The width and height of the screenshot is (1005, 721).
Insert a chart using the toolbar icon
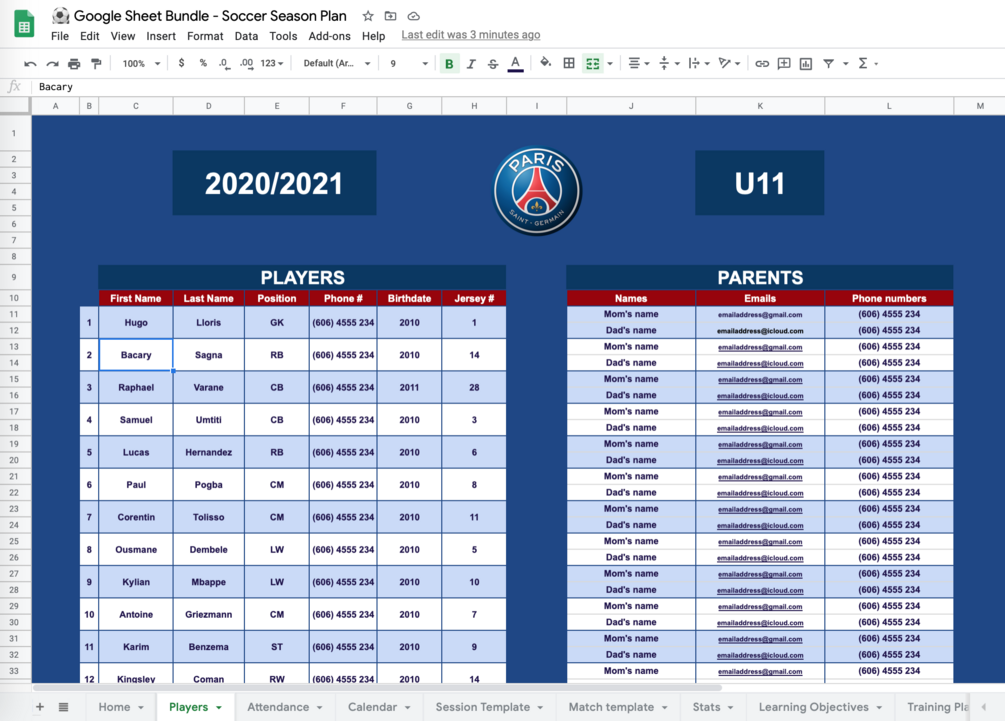click(806, 63)
